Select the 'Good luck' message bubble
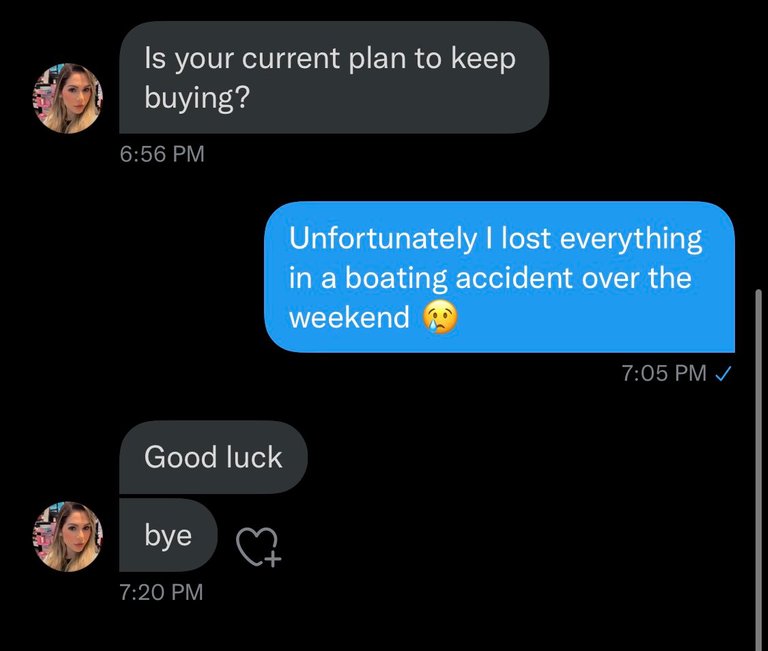Screen dimensions: 768x651 213,457
